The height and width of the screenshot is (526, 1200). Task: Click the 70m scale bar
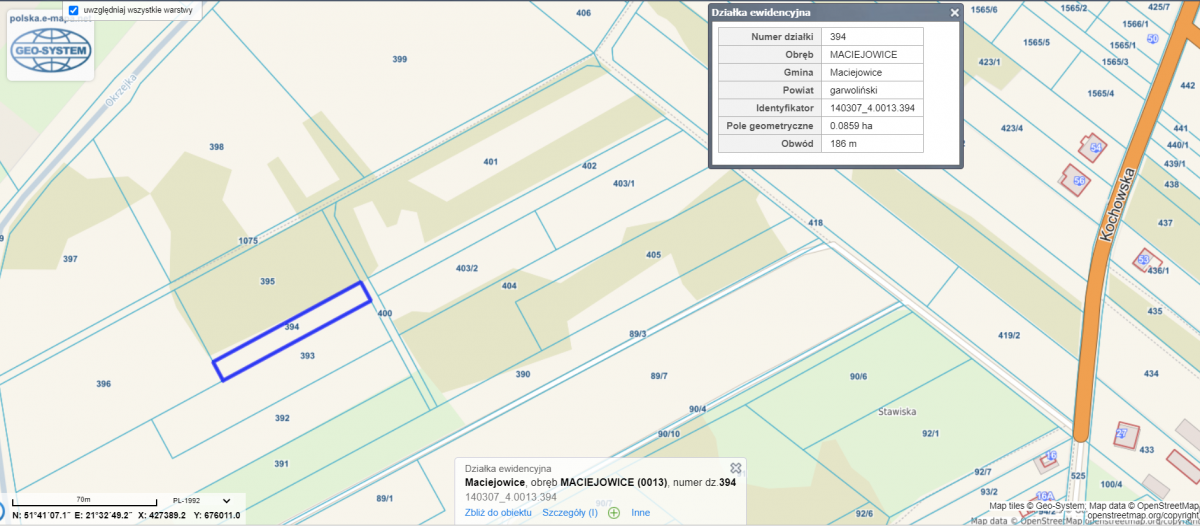tap(84, 500)
